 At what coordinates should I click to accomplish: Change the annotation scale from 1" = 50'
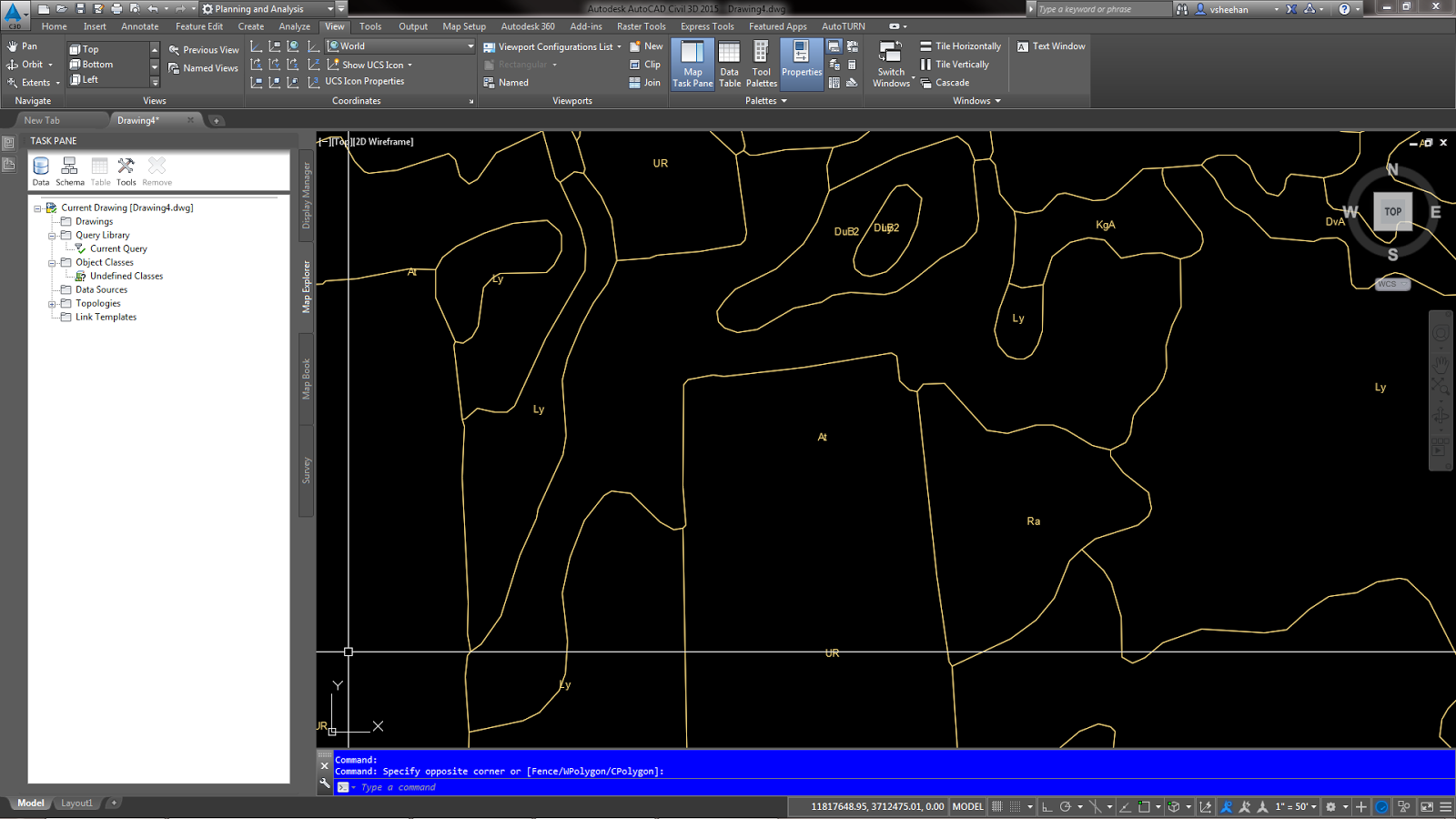pyautogui.click(x=1292, y=806)
